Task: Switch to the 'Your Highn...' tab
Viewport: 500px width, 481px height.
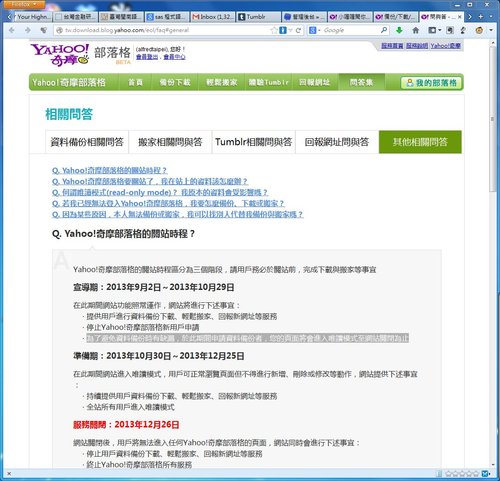Action: (33, 16)
